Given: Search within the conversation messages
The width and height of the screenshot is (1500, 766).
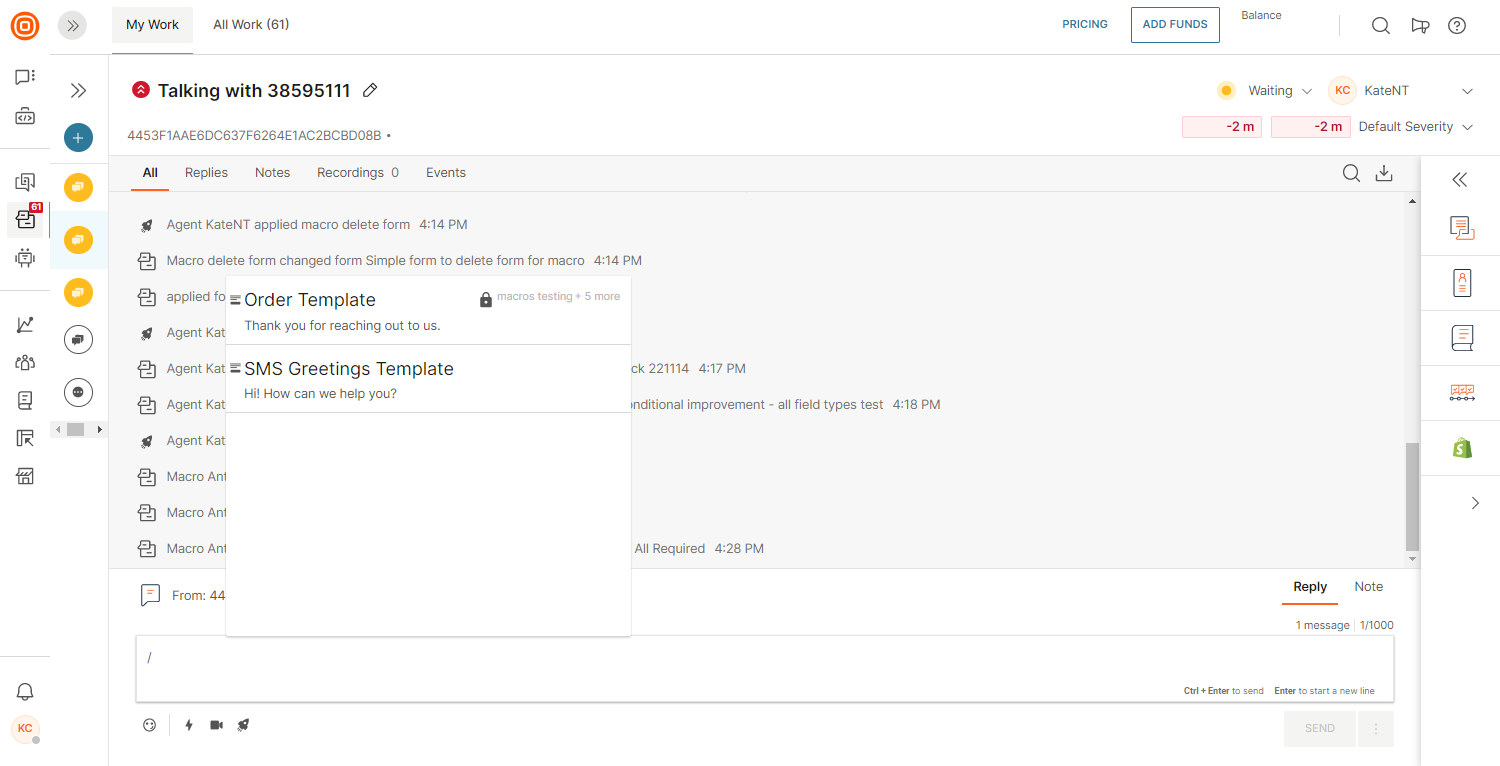Looking at the screenshot, I should (1351, 173).
